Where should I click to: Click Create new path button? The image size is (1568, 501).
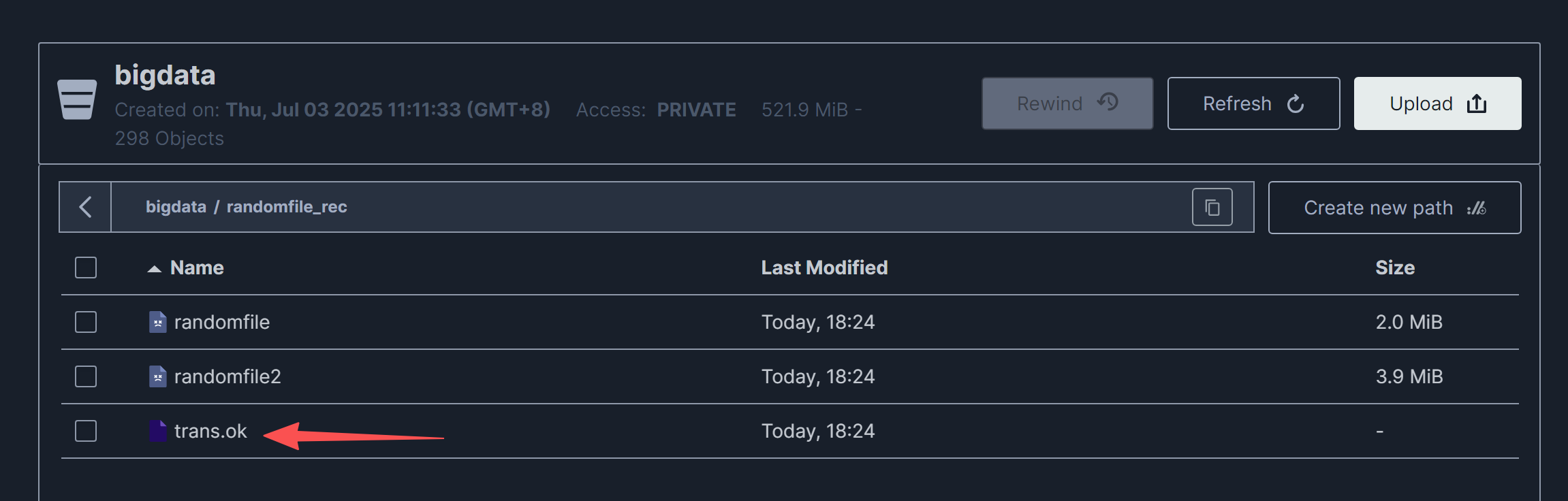tap(1394, 208)
